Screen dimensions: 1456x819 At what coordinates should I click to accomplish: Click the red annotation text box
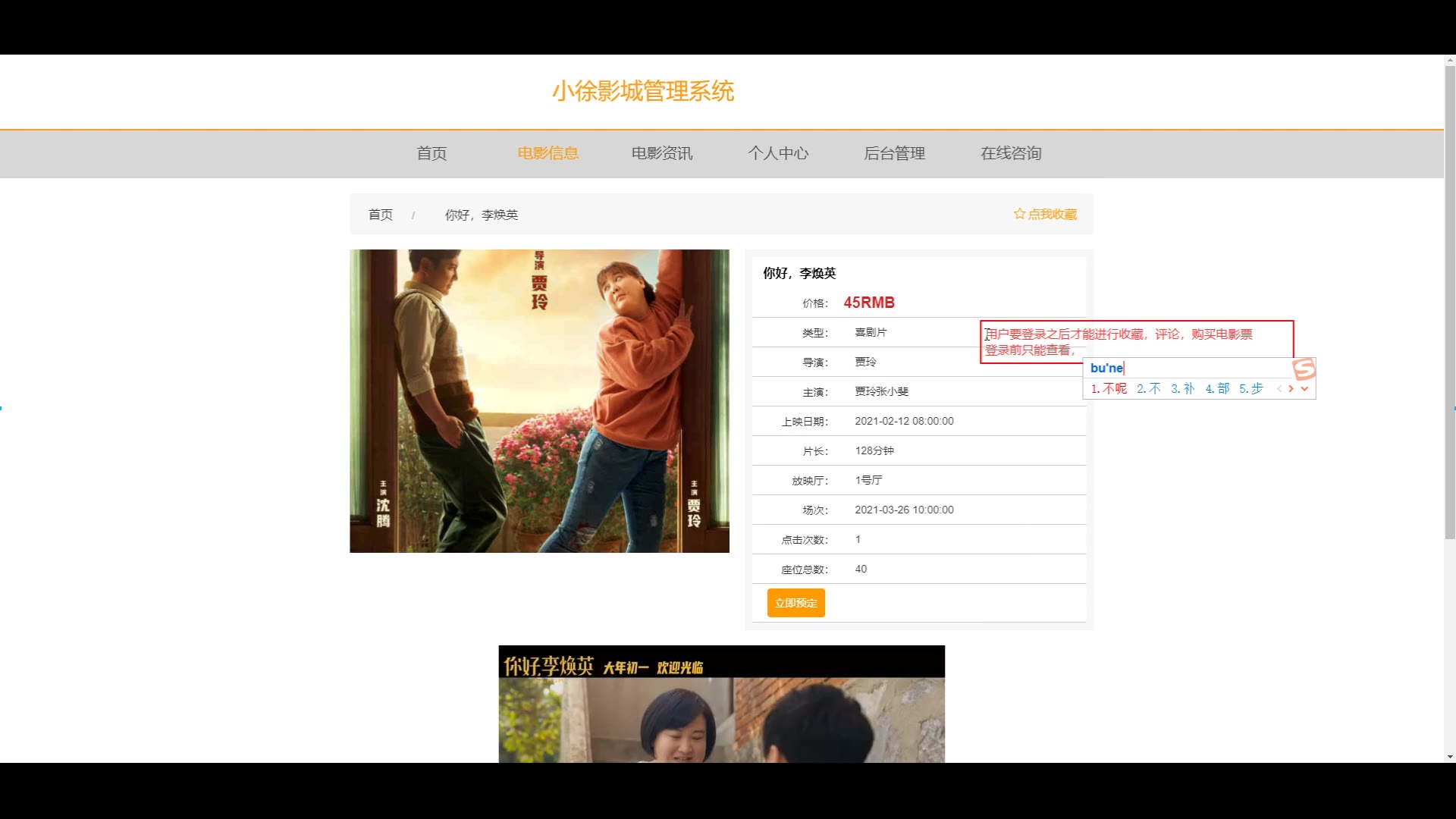click(1136, 342)
